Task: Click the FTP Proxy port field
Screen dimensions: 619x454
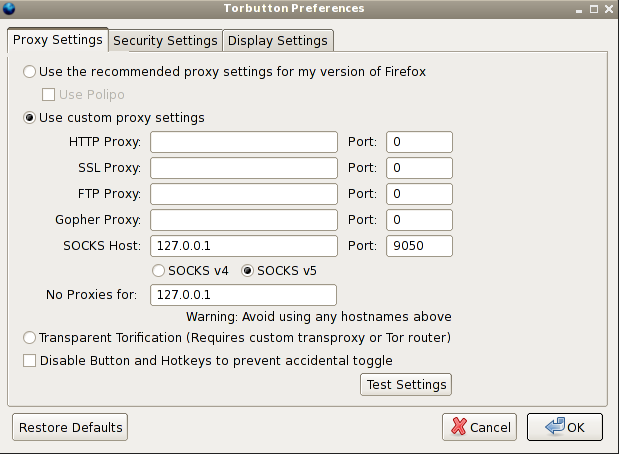Action: pos(419,194)
